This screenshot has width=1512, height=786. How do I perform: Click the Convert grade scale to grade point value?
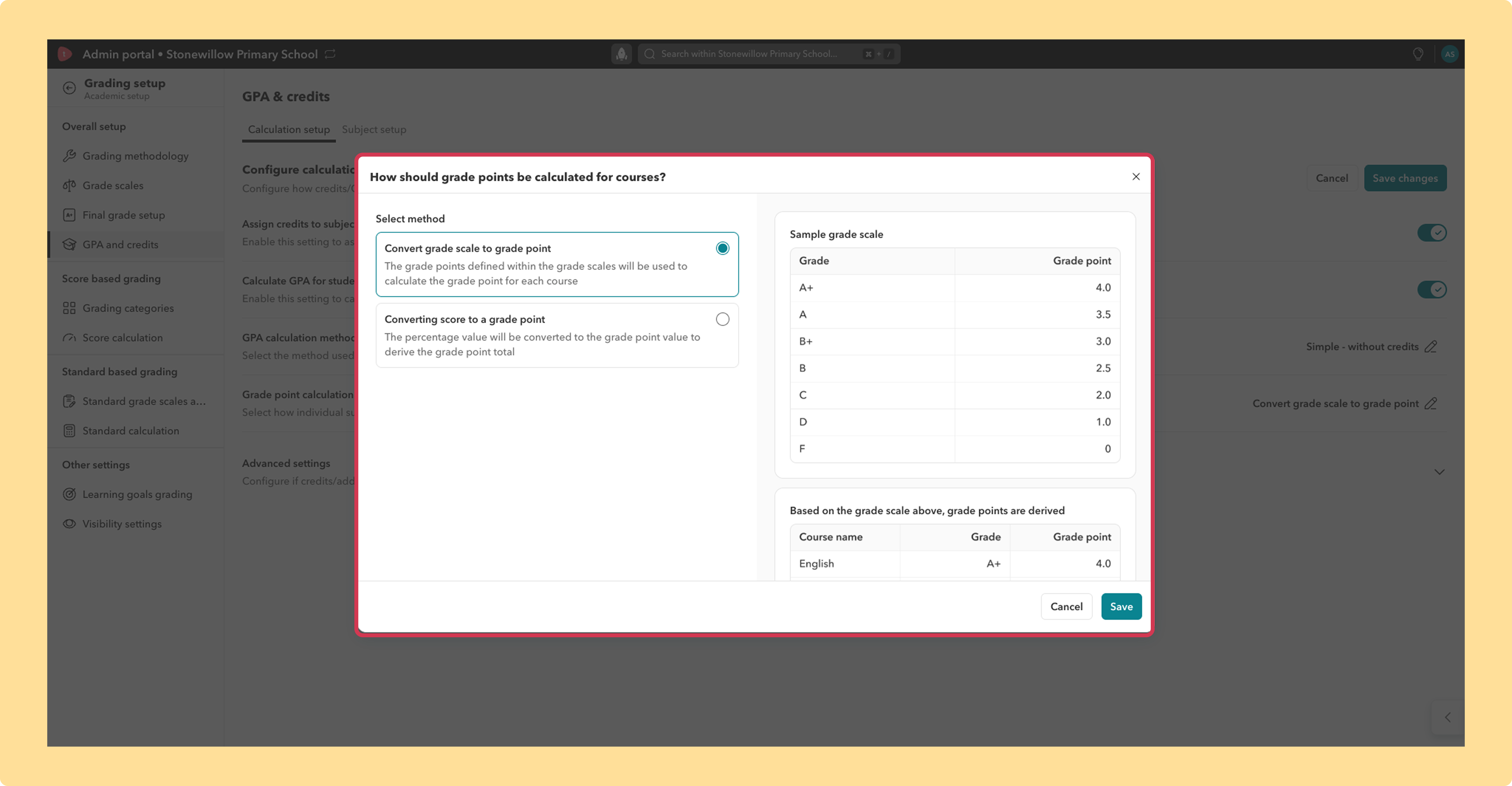click(1335, 404)
